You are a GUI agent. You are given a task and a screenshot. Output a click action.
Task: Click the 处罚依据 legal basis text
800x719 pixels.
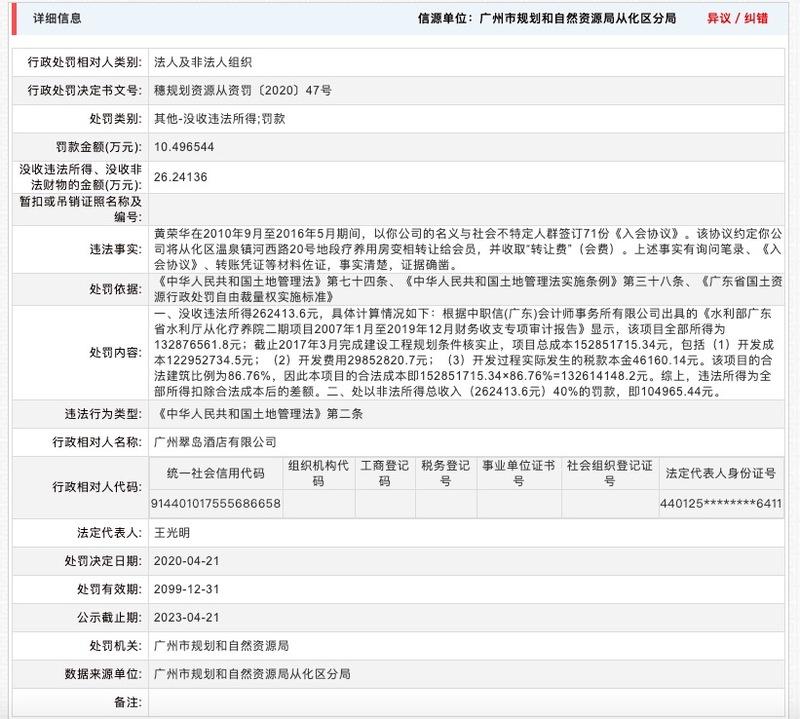(x=468, y=289)
